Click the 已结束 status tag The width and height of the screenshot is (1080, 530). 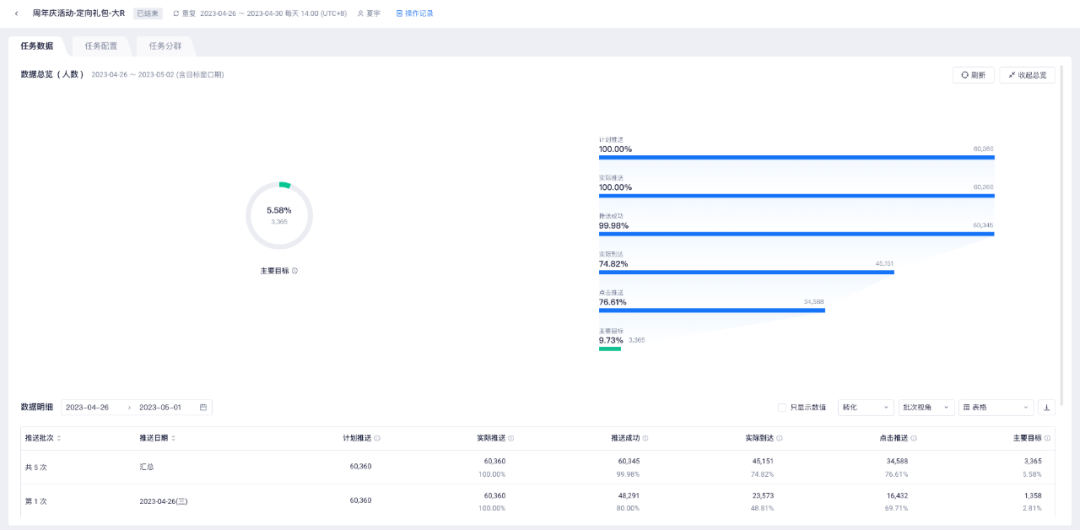click(147, 14)
